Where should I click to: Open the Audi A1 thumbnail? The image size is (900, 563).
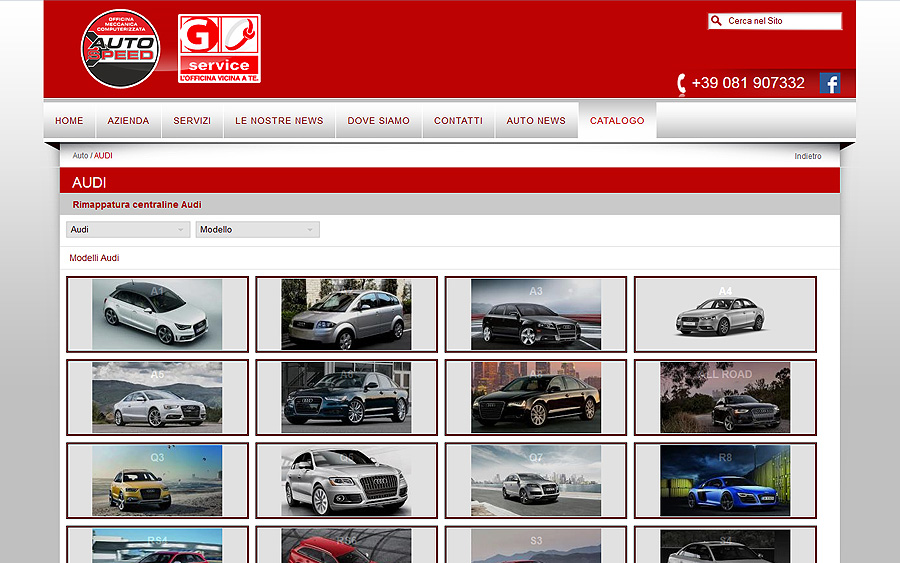[157, 314]
